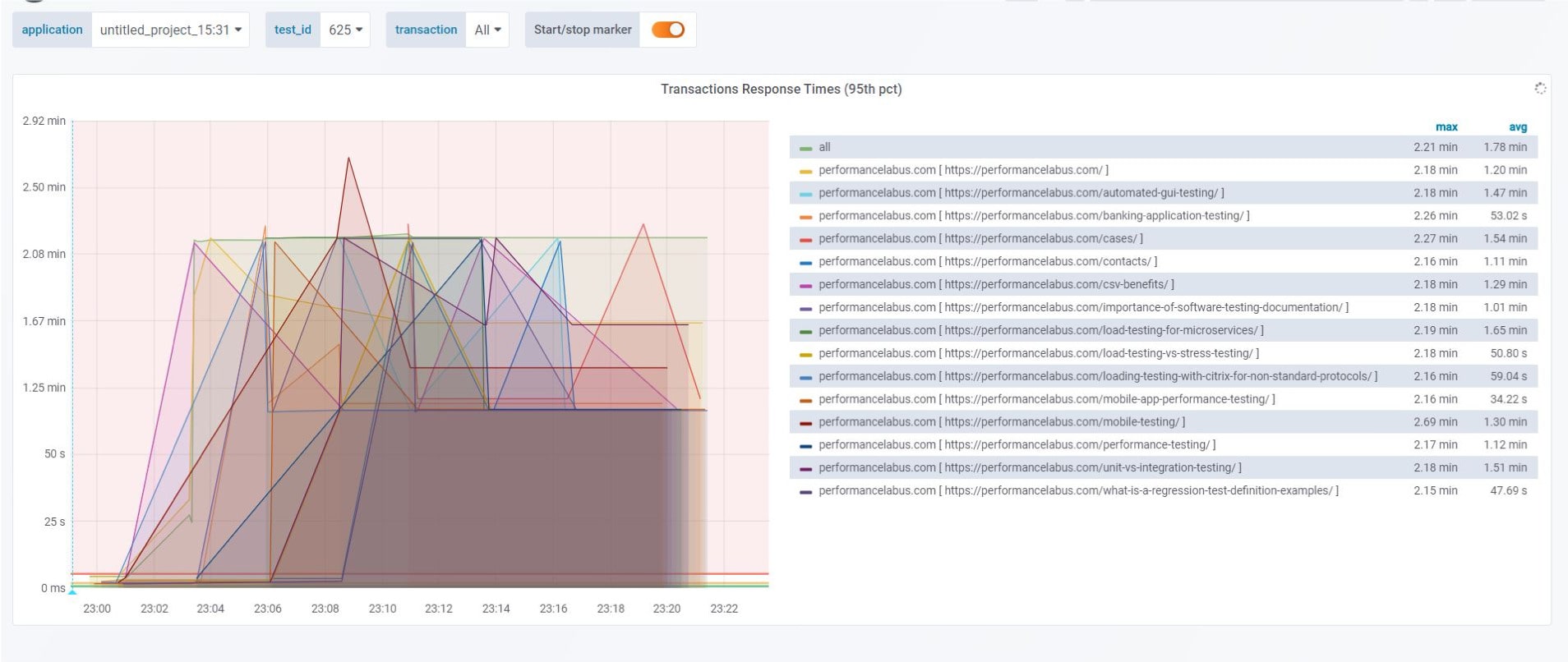
Task: Click swatch of importance-of-software-testing-documentation series
Action: click(805, 309)
